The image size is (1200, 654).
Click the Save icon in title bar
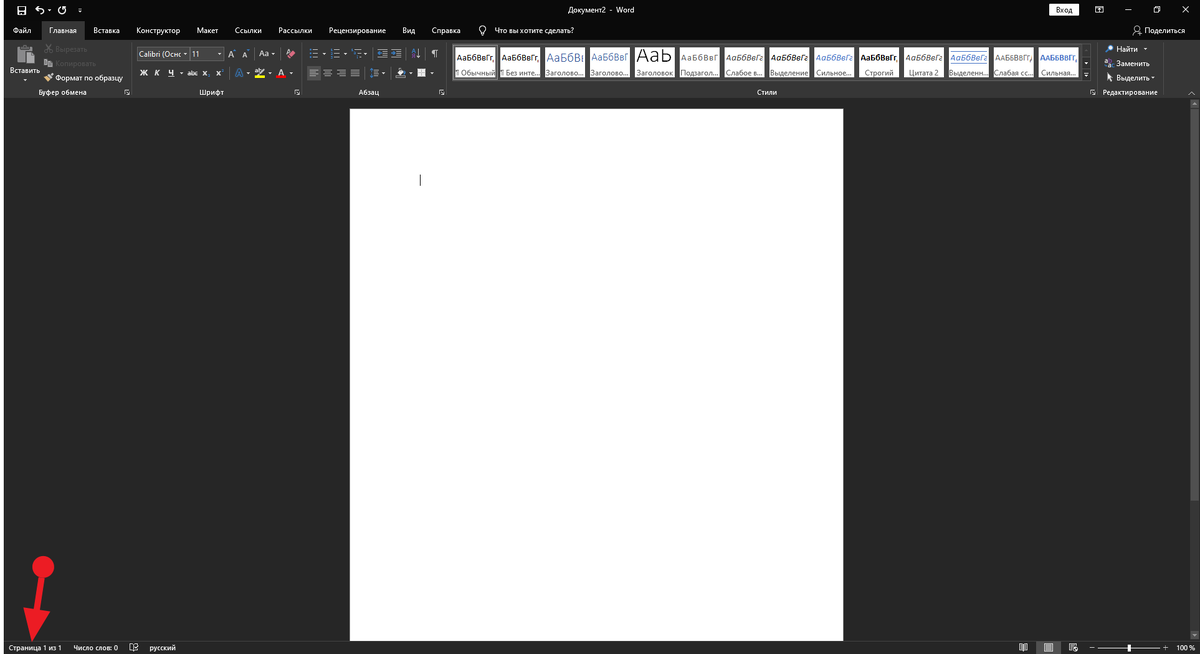pyautogui.click(x=21, y=10)
